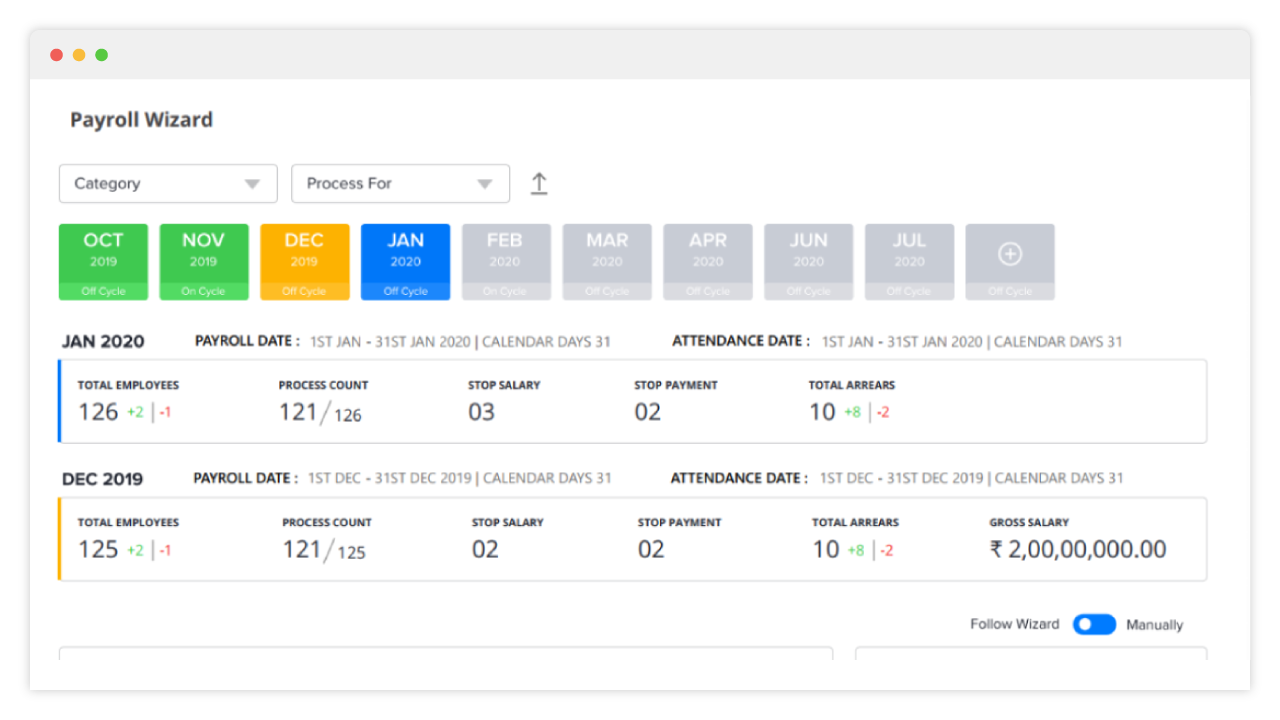Select the JAN 2020 month tile
Image resolution: width=1280 pixels, height=720 pixels.
(405, 261)
